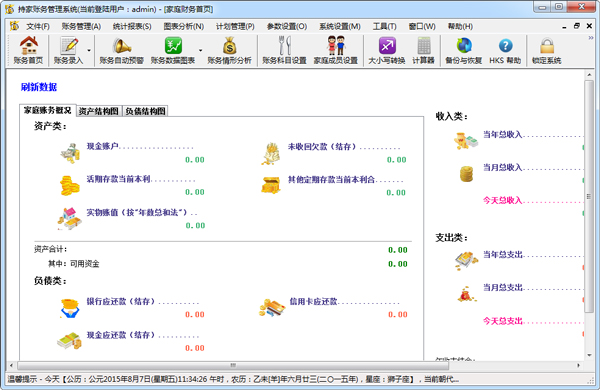The height and width of the screenshot is (390, 600).
Task: Expand the 账务录入 dropdown arrow
Action: (x=89, y=50)
